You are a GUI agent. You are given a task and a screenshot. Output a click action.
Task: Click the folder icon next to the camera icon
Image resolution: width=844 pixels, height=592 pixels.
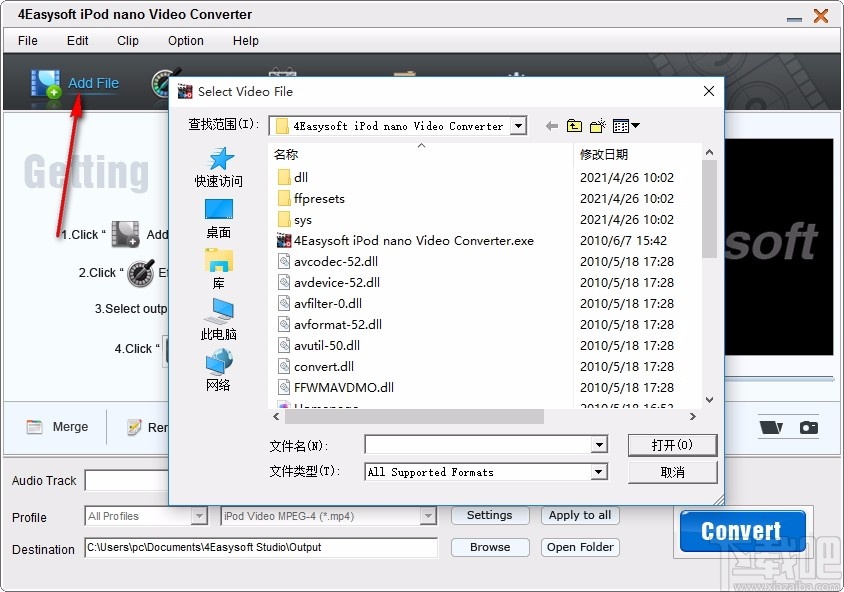click(x=770, y=425)
